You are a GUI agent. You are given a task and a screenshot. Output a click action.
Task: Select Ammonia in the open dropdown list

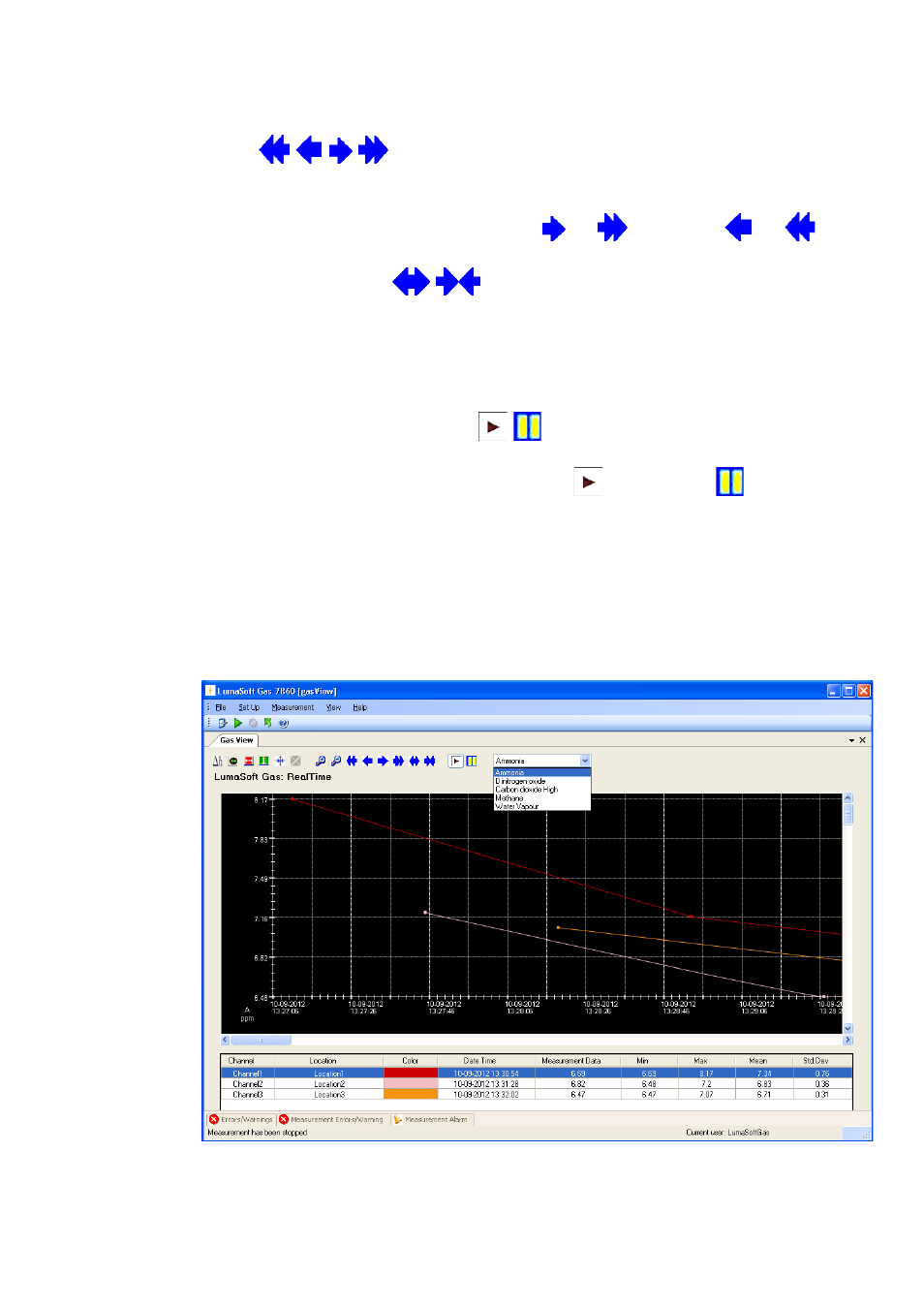coord(541,772)
